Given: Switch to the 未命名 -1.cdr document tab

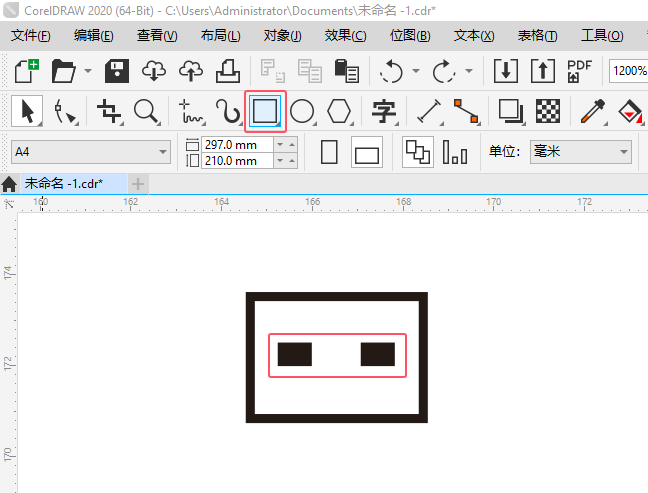Looking at the screenshot, I should 73,183.
